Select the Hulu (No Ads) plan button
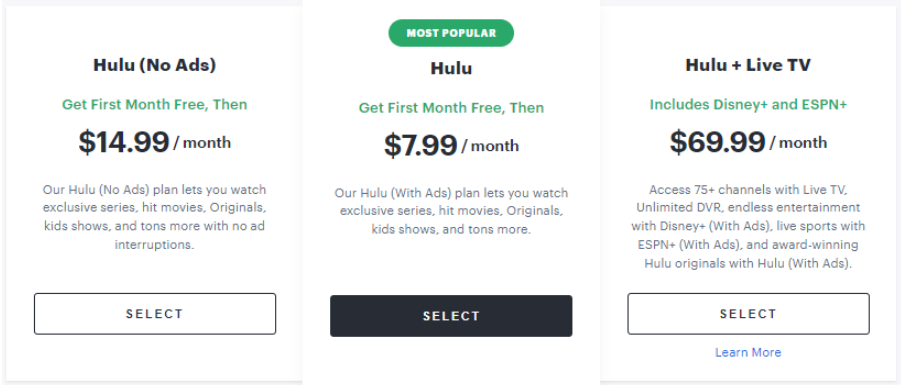901x385 pixels. click(x=155, y=314)
